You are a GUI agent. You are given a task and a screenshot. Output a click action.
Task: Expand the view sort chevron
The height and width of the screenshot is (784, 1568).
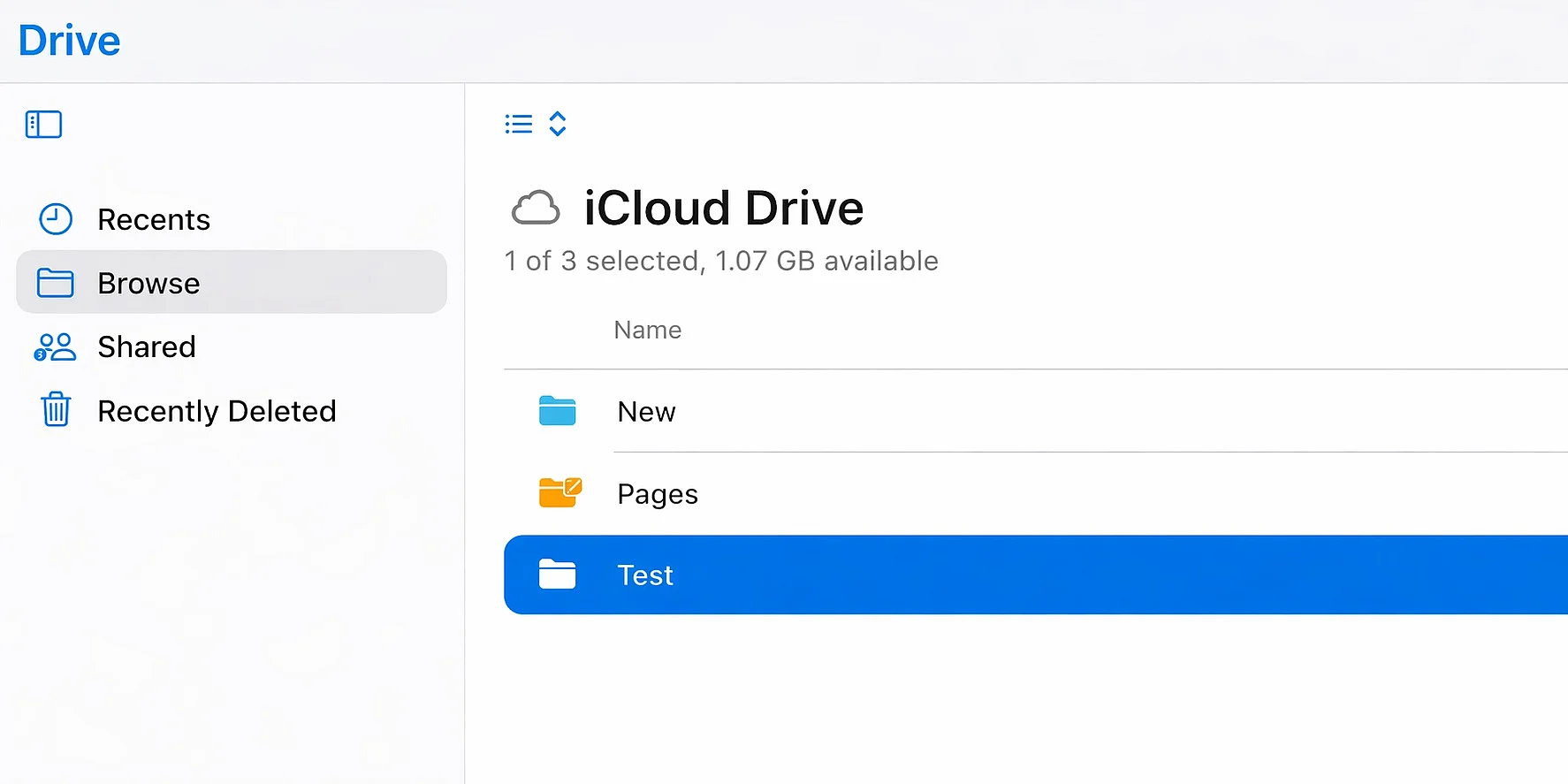coord(557,124)
